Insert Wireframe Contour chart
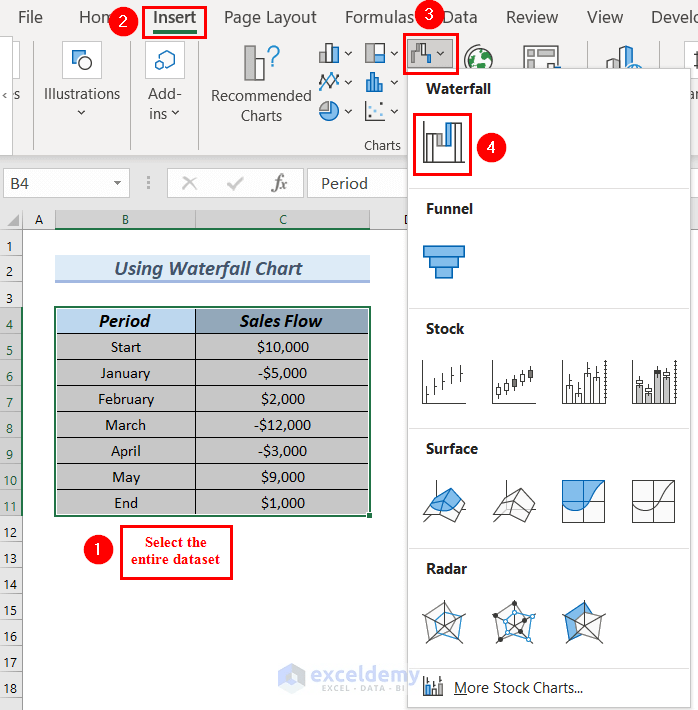 click(x=653, y=502)
